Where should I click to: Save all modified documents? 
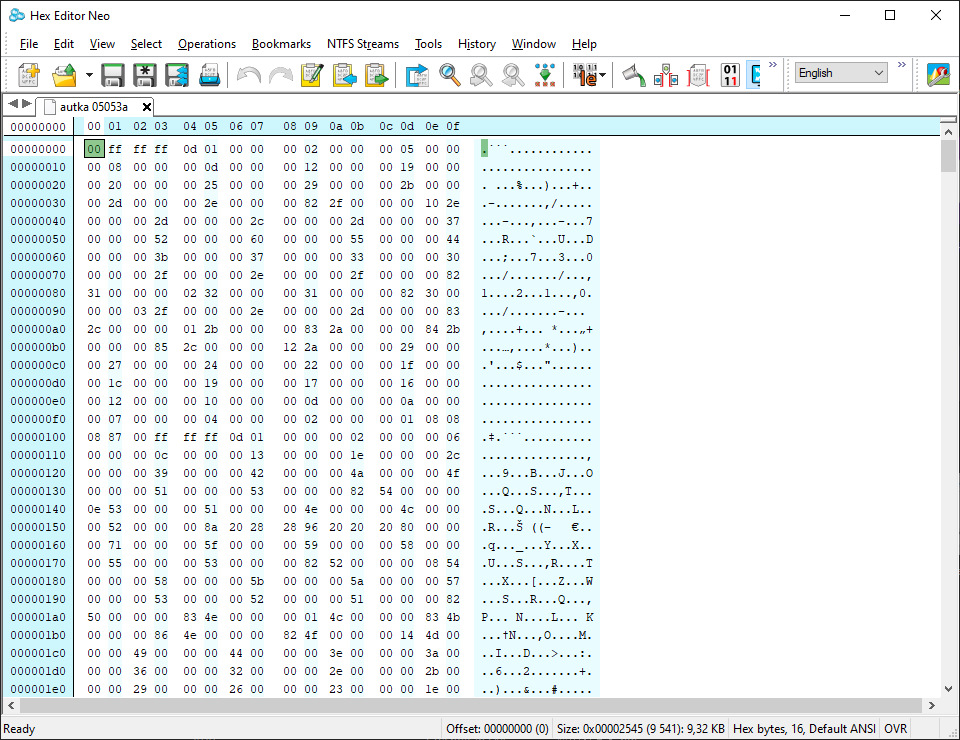[x=177, y=74]
